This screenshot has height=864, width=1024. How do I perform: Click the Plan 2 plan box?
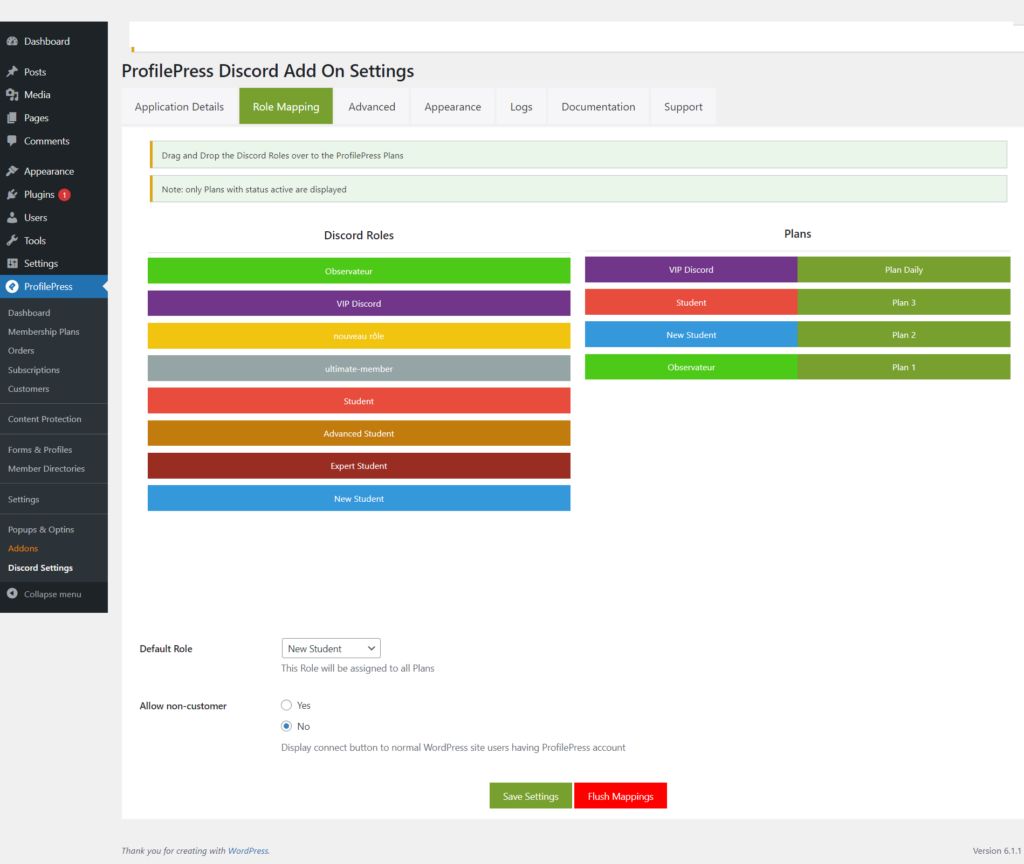(904, 335)
